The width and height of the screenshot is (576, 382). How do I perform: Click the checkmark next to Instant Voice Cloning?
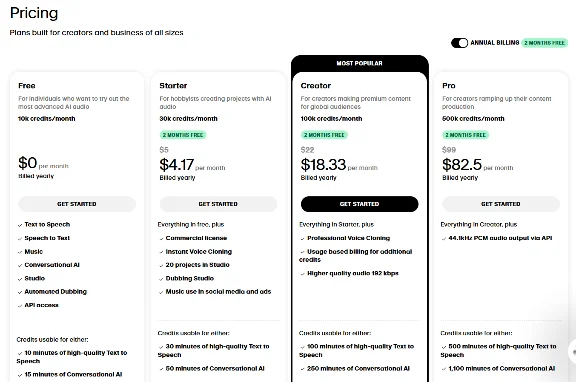(x=161, y=252)
